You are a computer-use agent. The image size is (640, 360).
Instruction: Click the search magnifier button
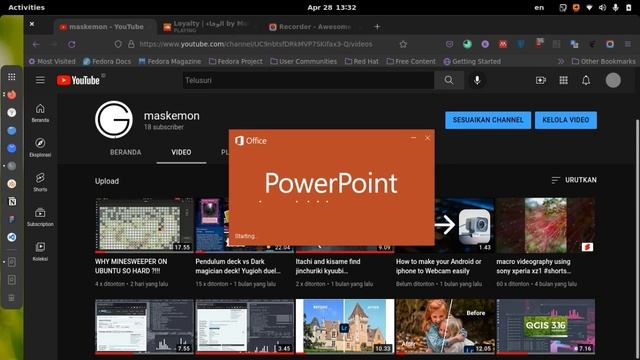(449, 80)
